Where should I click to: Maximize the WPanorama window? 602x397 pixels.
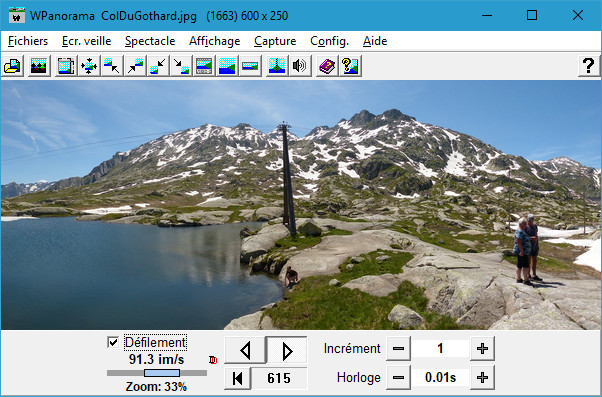pyautogui.click(x=532, y=15)
